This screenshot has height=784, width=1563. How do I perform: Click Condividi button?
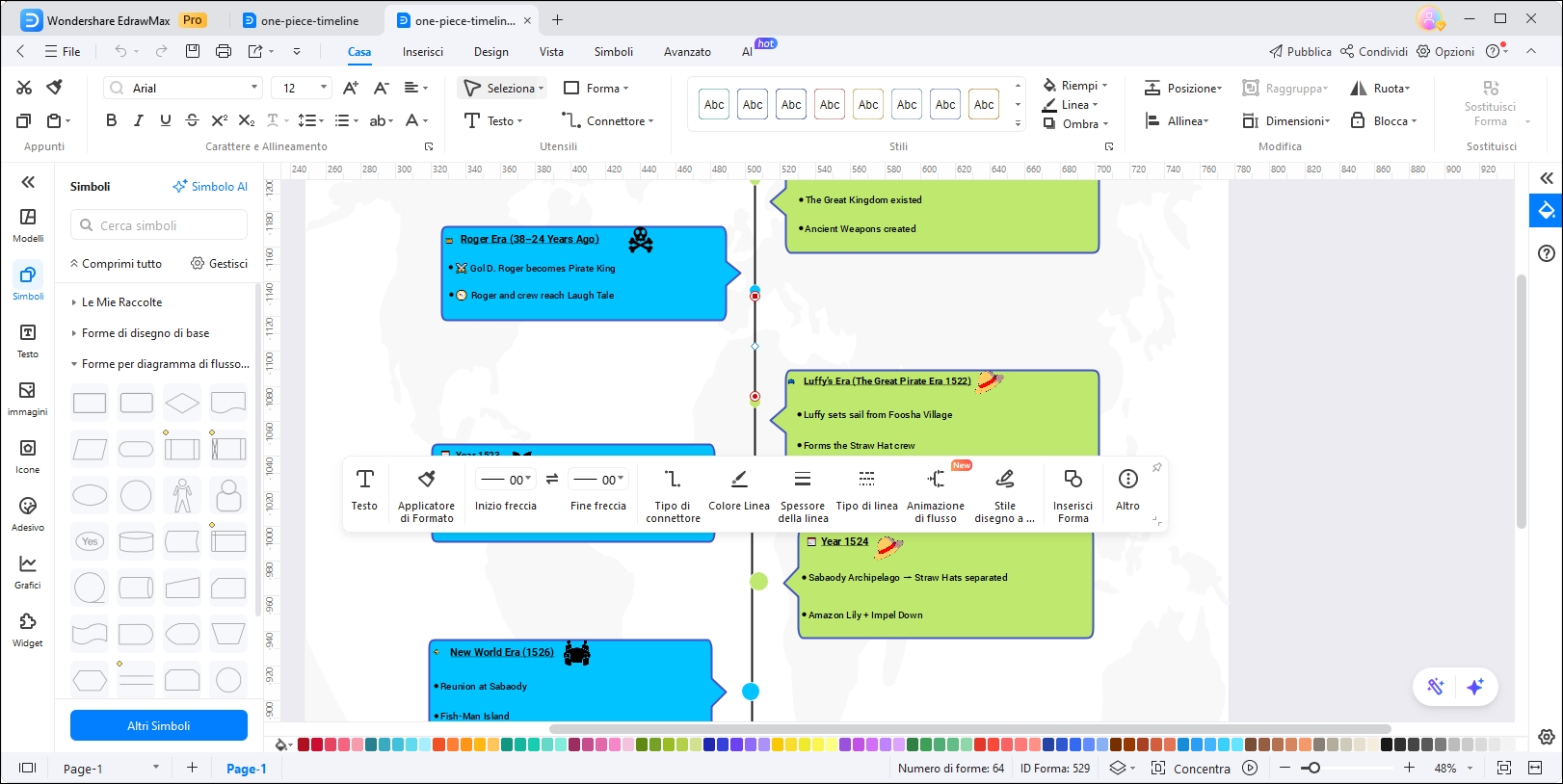[1374, 52]
